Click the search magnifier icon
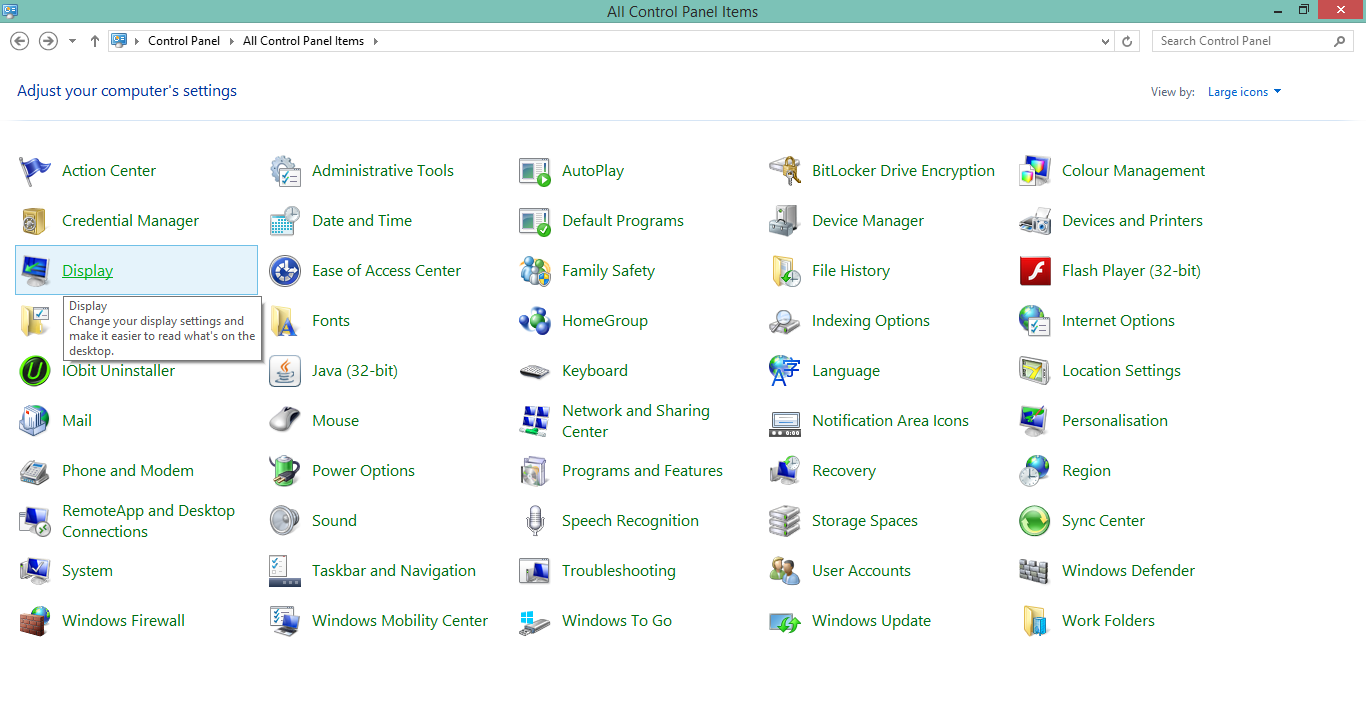The width and height of the screenshot is (1366, 725). pyautogui.click(x=1340, y=41)
